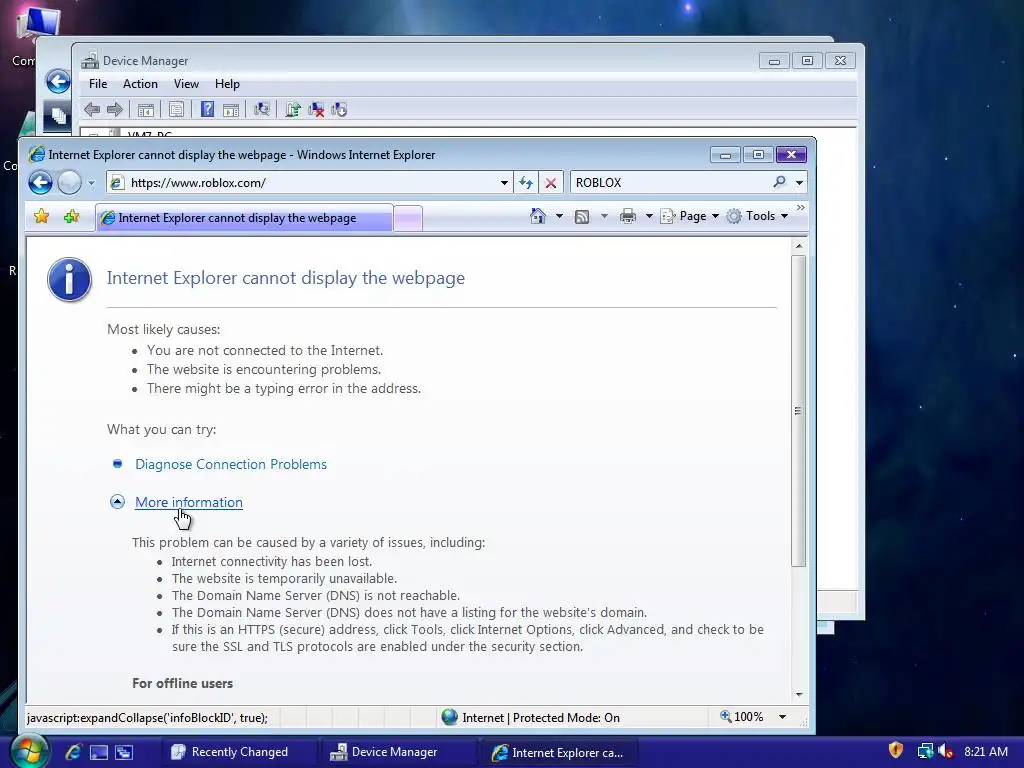Image resolution: width=1024 pixels, height=768 pixels.
Task: Click the Internet Explorer back button
Action: point(40,182)
